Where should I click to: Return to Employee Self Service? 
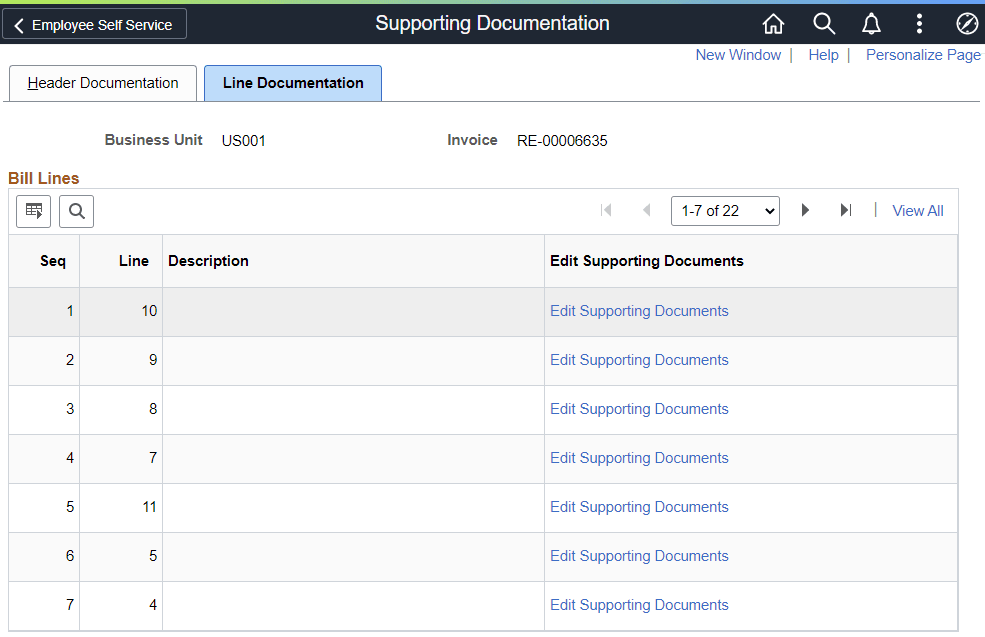[x=94, y=23]
